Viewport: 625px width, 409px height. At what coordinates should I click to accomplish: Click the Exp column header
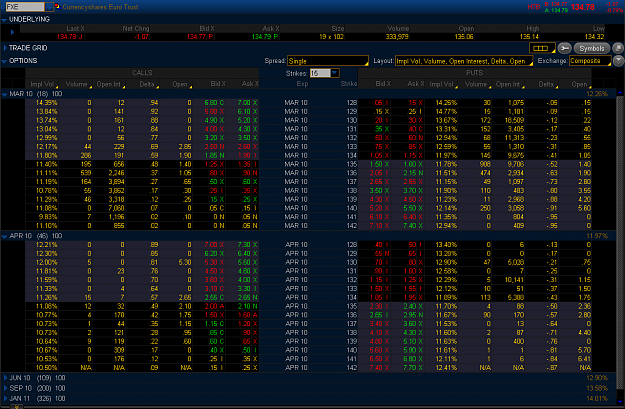(x=302, y=84)
